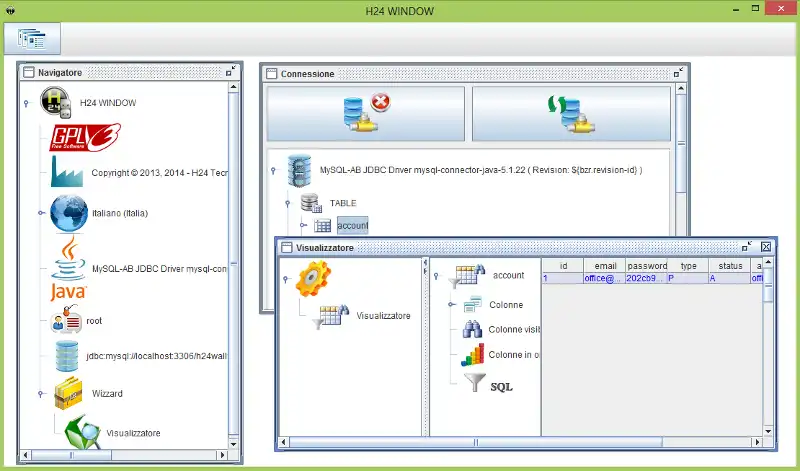Maximize the Navigatore panel
Image resolution: width=800 pixels, height=471 pixels.
(231, 71)
